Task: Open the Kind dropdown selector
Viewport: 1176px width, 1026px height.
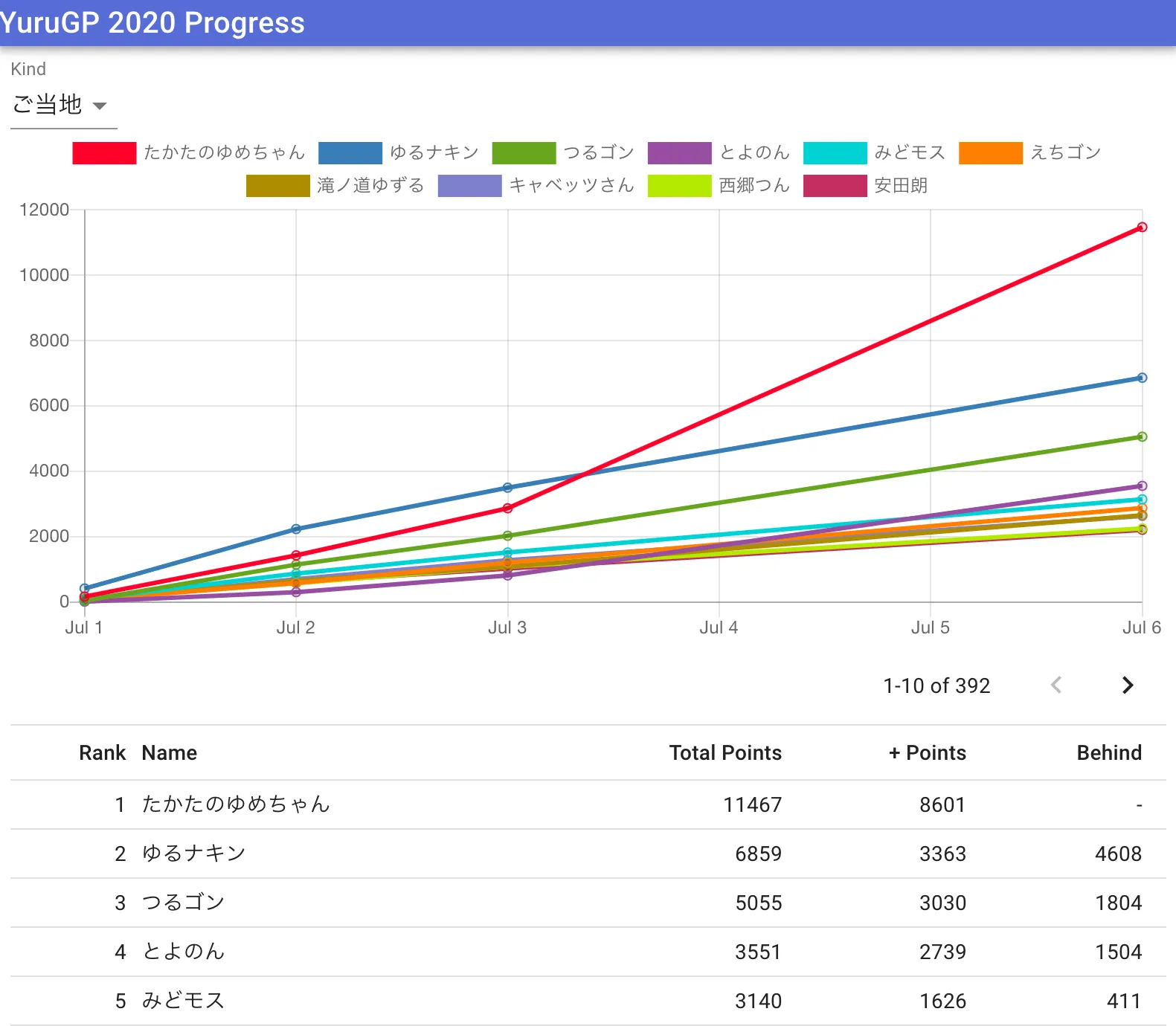Action: 61,106
